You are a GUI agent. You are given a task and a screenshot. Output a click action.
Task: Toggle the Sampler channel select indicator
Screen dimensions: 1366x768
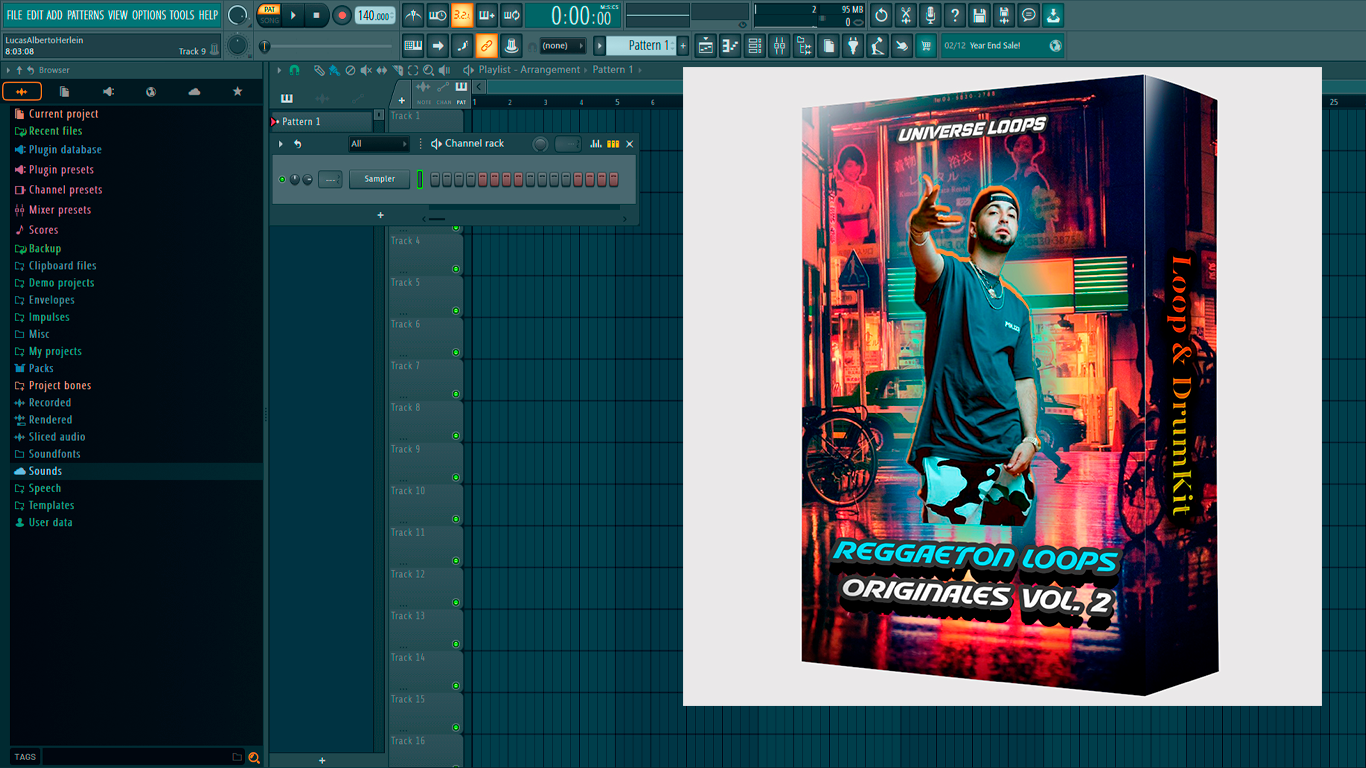pyautogui.click(x=420, y=179)
